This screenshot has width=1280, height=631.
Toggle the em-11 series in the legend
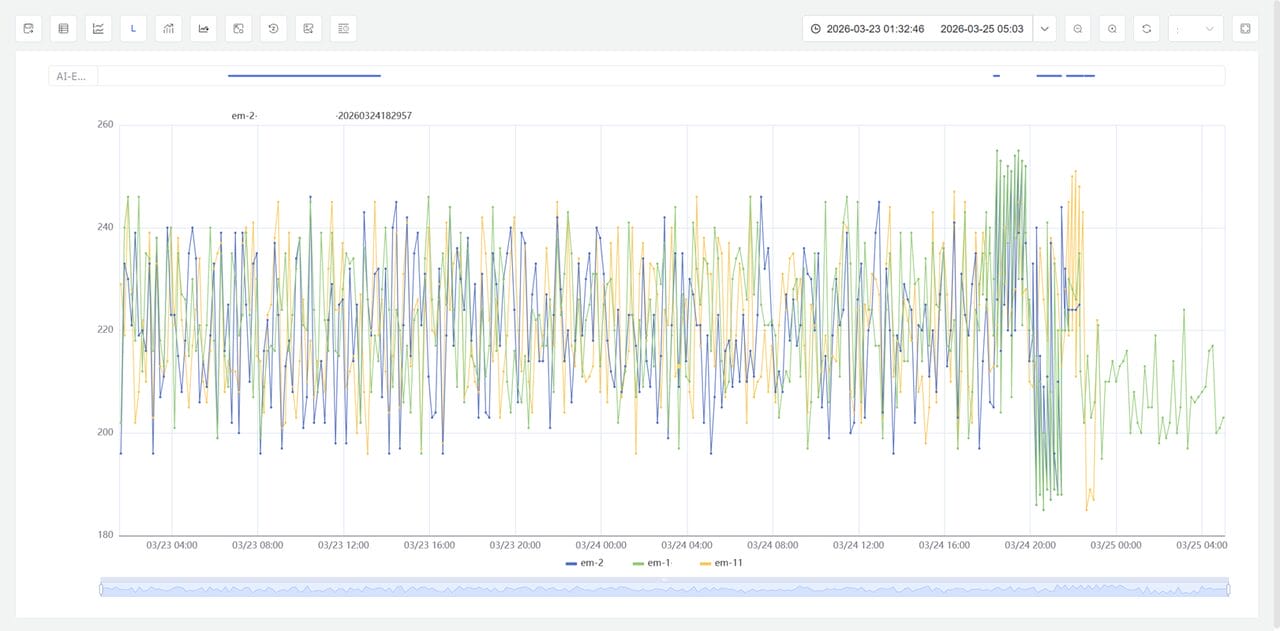click(720, 563)
